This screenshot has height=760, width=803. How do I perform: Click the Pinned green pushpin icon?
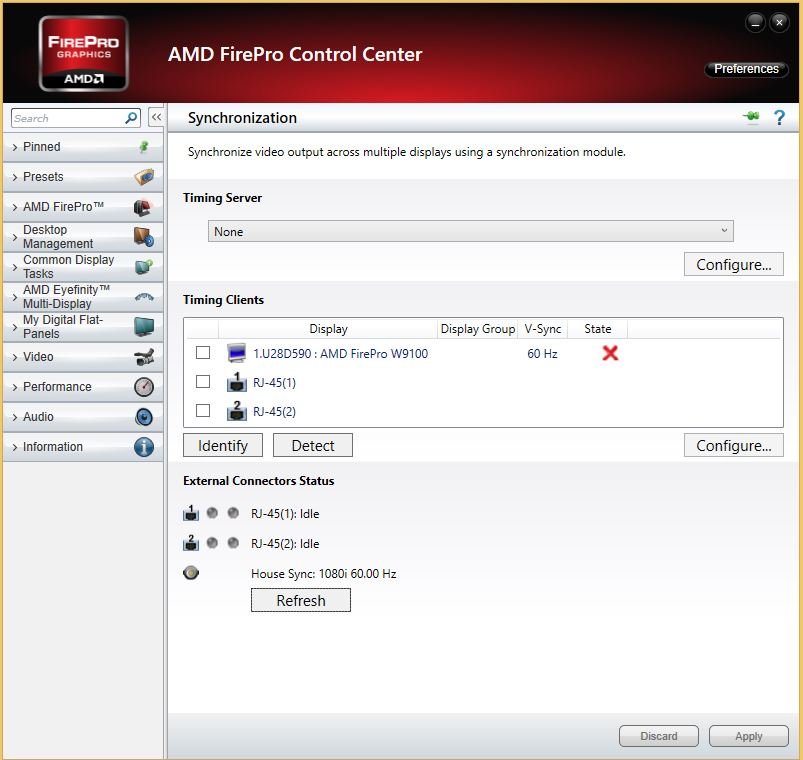coord(144,147)
